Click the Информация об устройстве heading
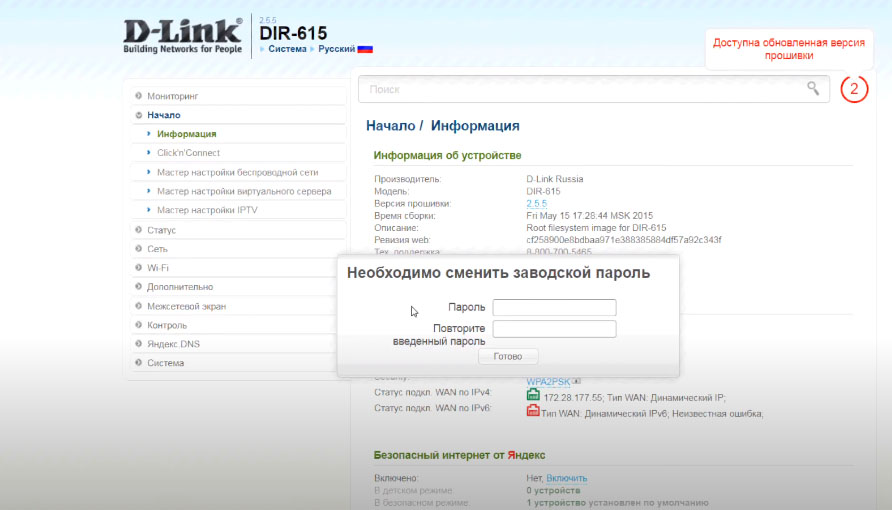 click(x=447, y=155)
